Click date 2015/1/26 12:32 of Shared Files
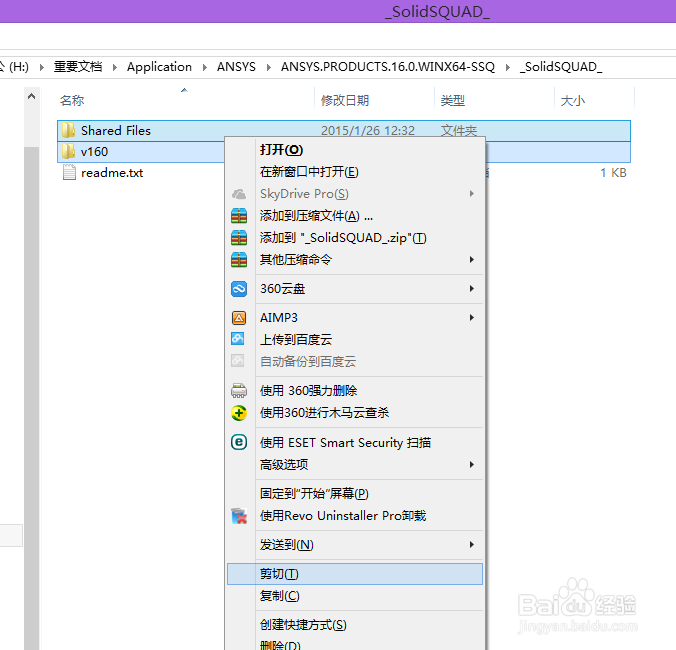The height and width of the screenshot is (650, 676). tap(368, 130)
